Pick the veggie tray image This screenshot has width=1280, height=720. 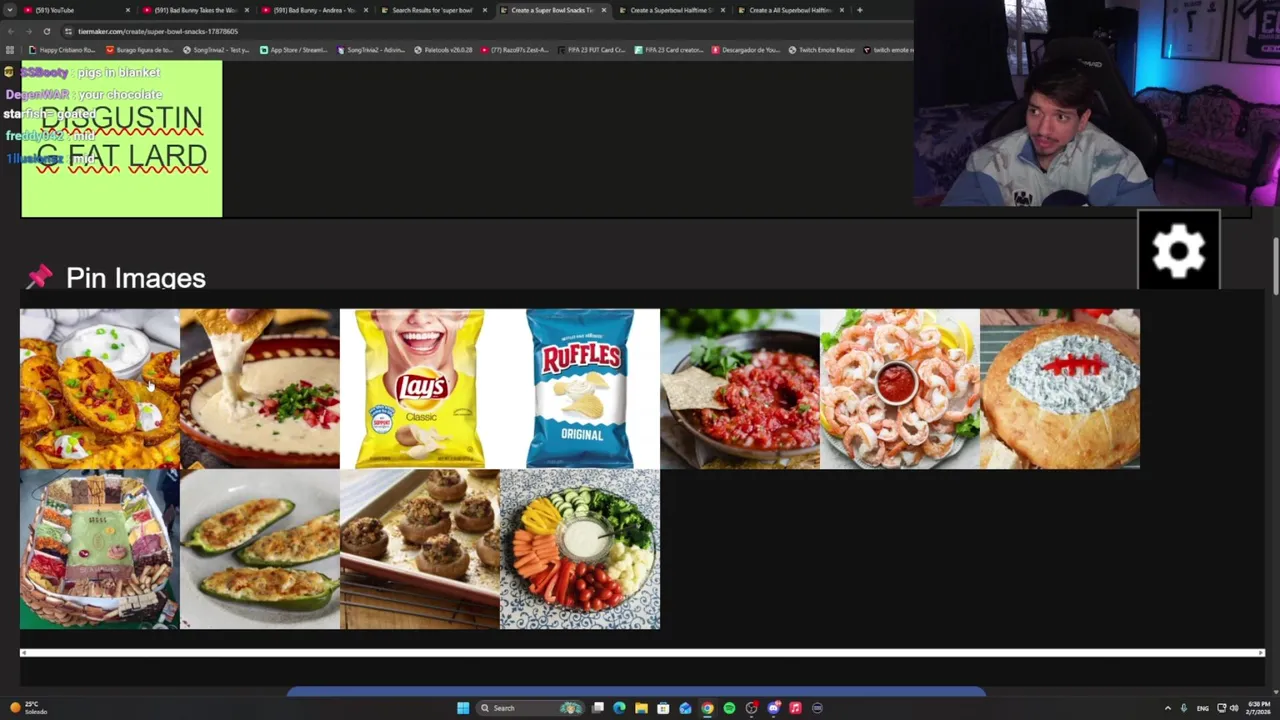(580, 549)
